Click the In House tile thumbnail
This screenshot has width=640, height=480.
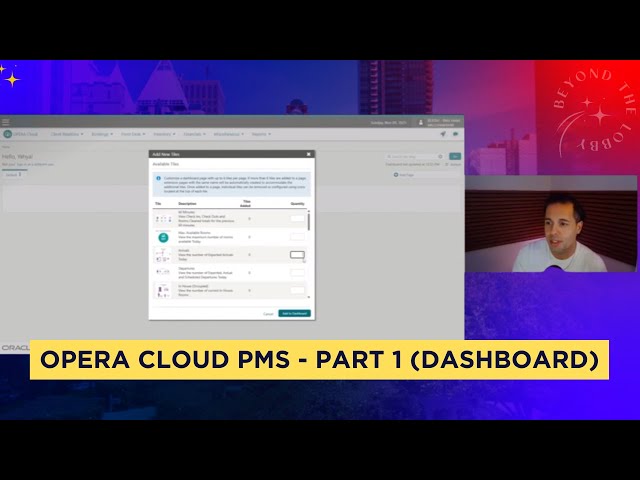pyautogui.click(x=163, y=290)
